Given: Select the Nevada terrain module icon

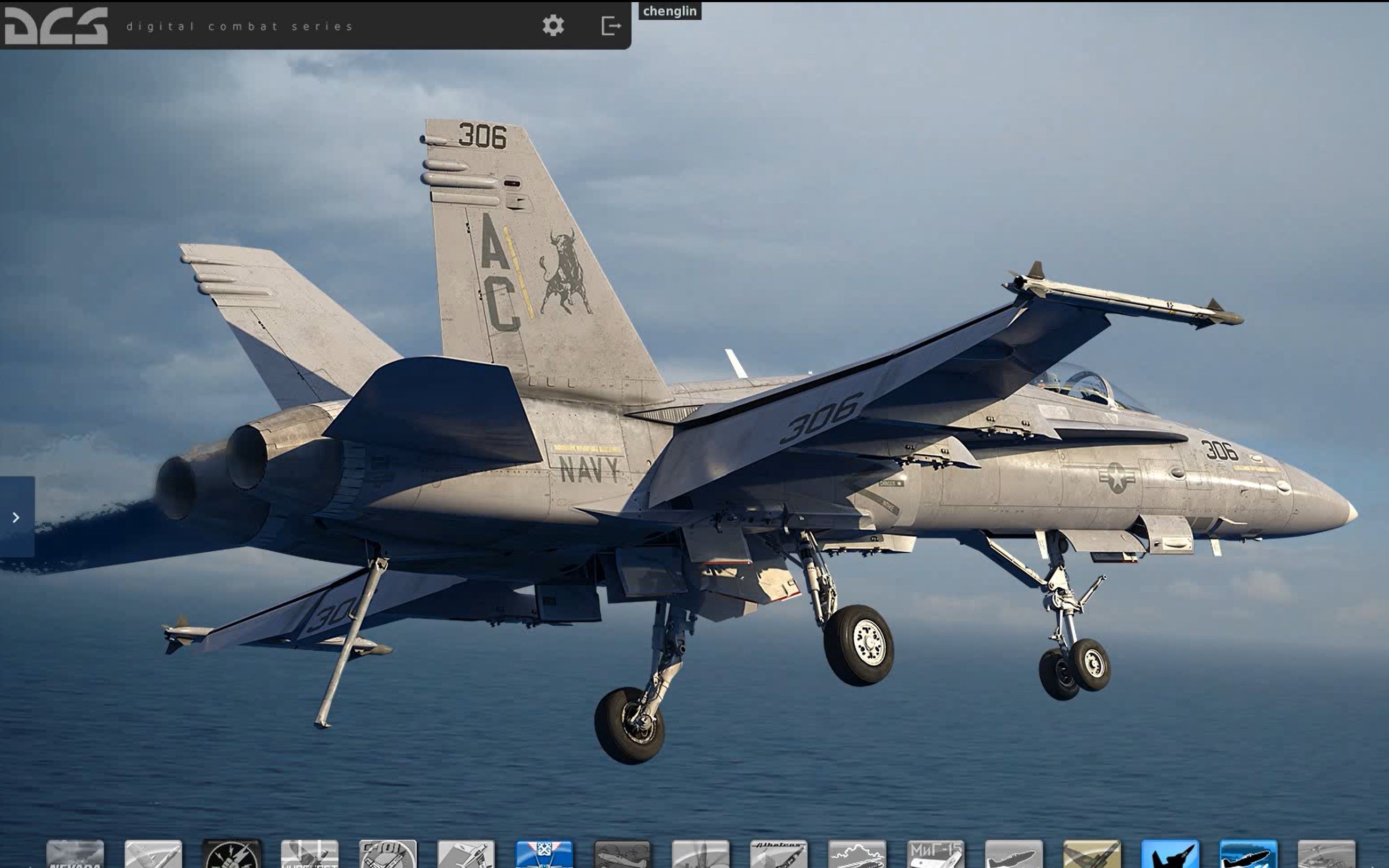Looking at the screenshot, I should pos(75,854).
